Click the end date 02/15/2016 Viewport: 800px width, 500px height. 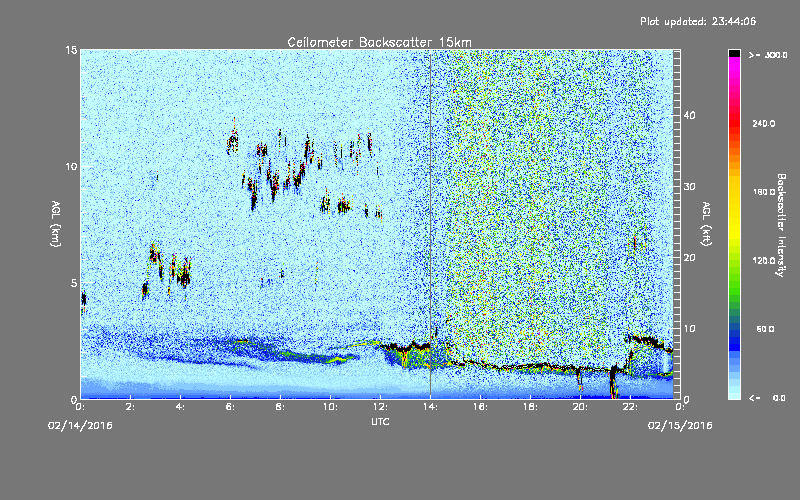[x=680, y=426]
